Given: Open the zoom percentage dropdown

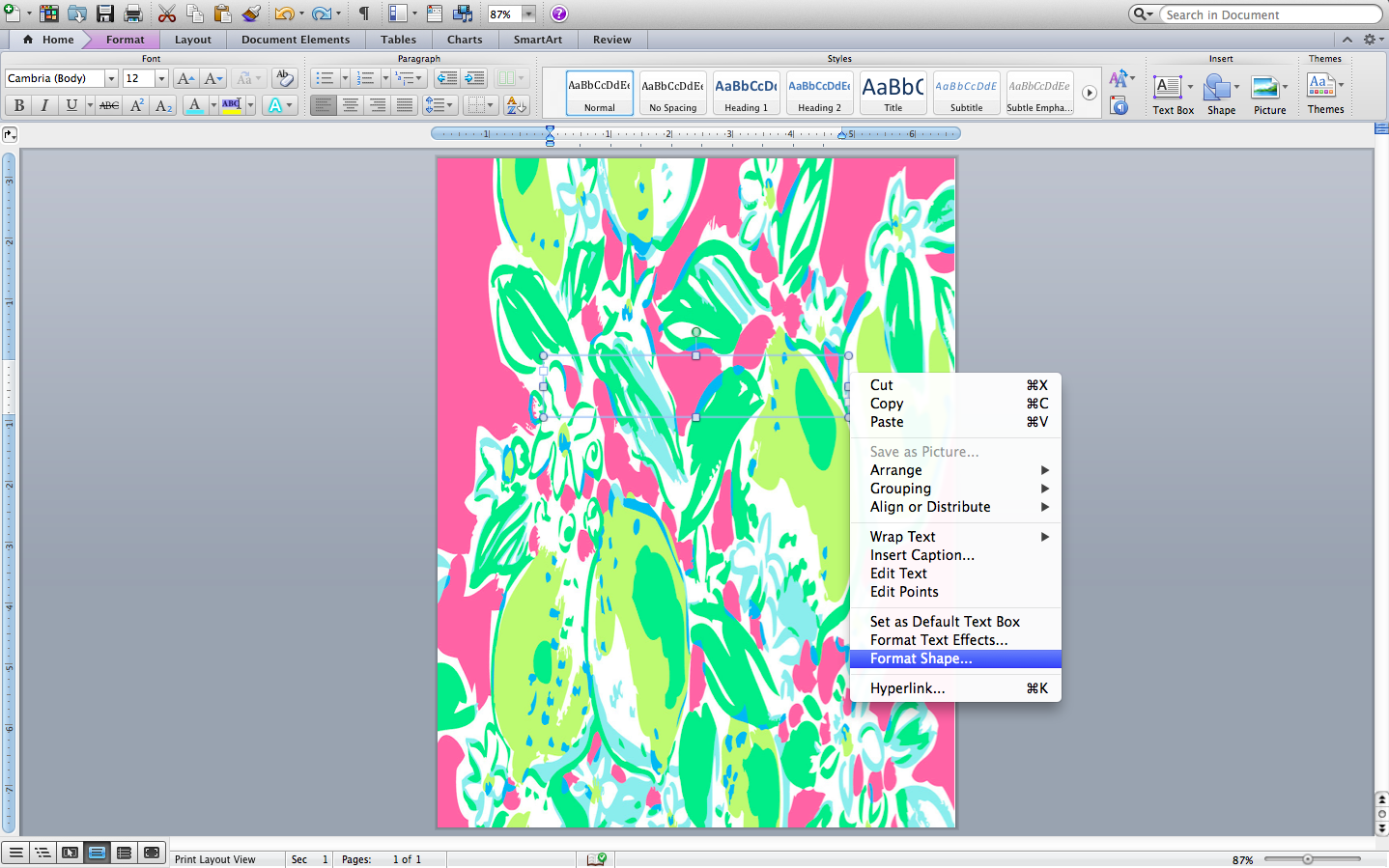Looking at the screenshot, I should (x=528, y=14).
